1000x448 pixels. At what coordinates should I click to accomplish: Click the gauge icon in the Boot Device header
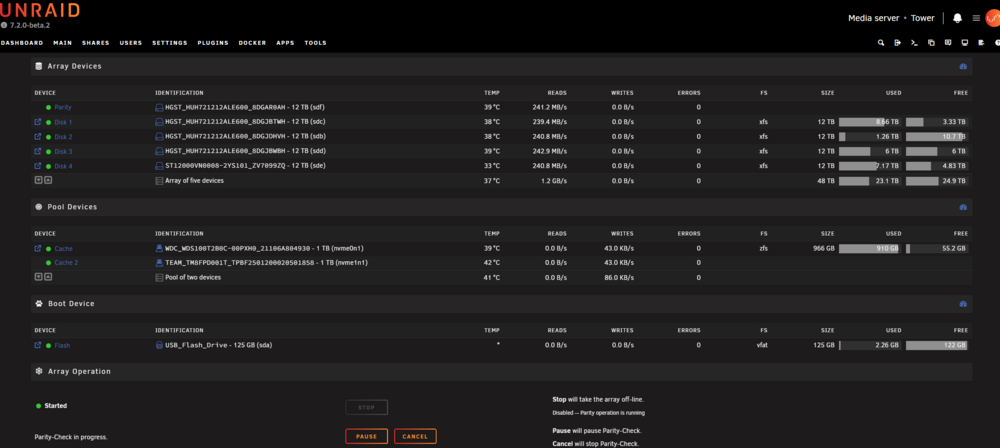point(963,304)
